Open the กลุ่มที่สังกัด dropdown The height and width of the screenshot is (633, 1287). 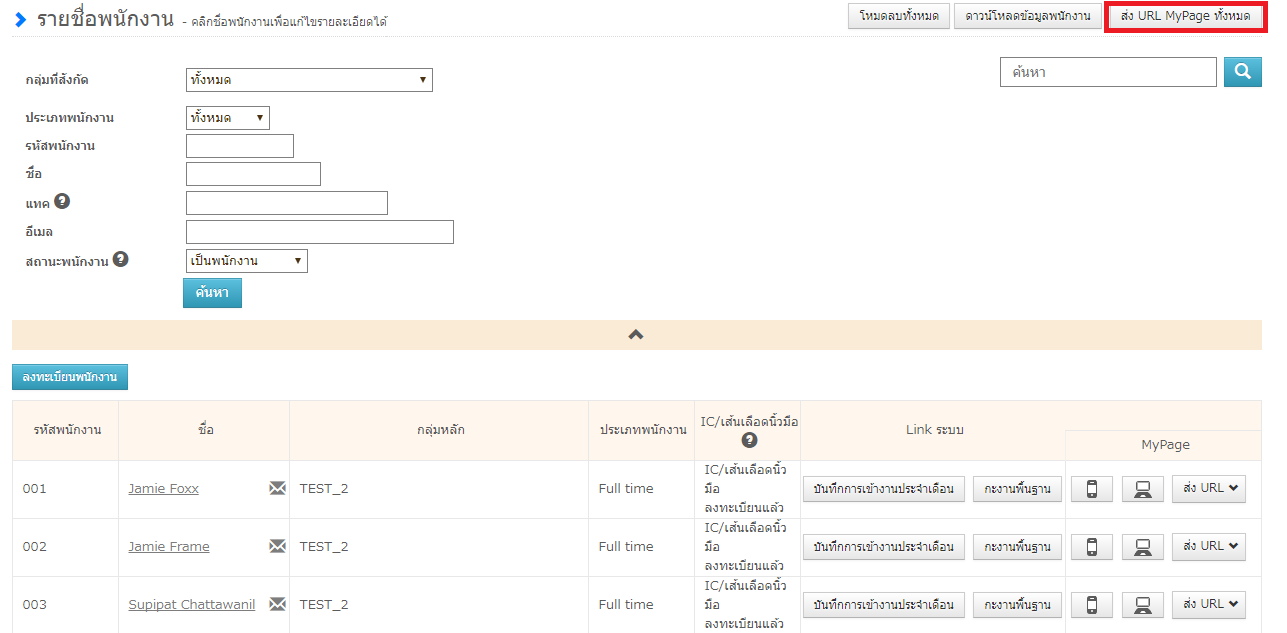click(309, 80)
